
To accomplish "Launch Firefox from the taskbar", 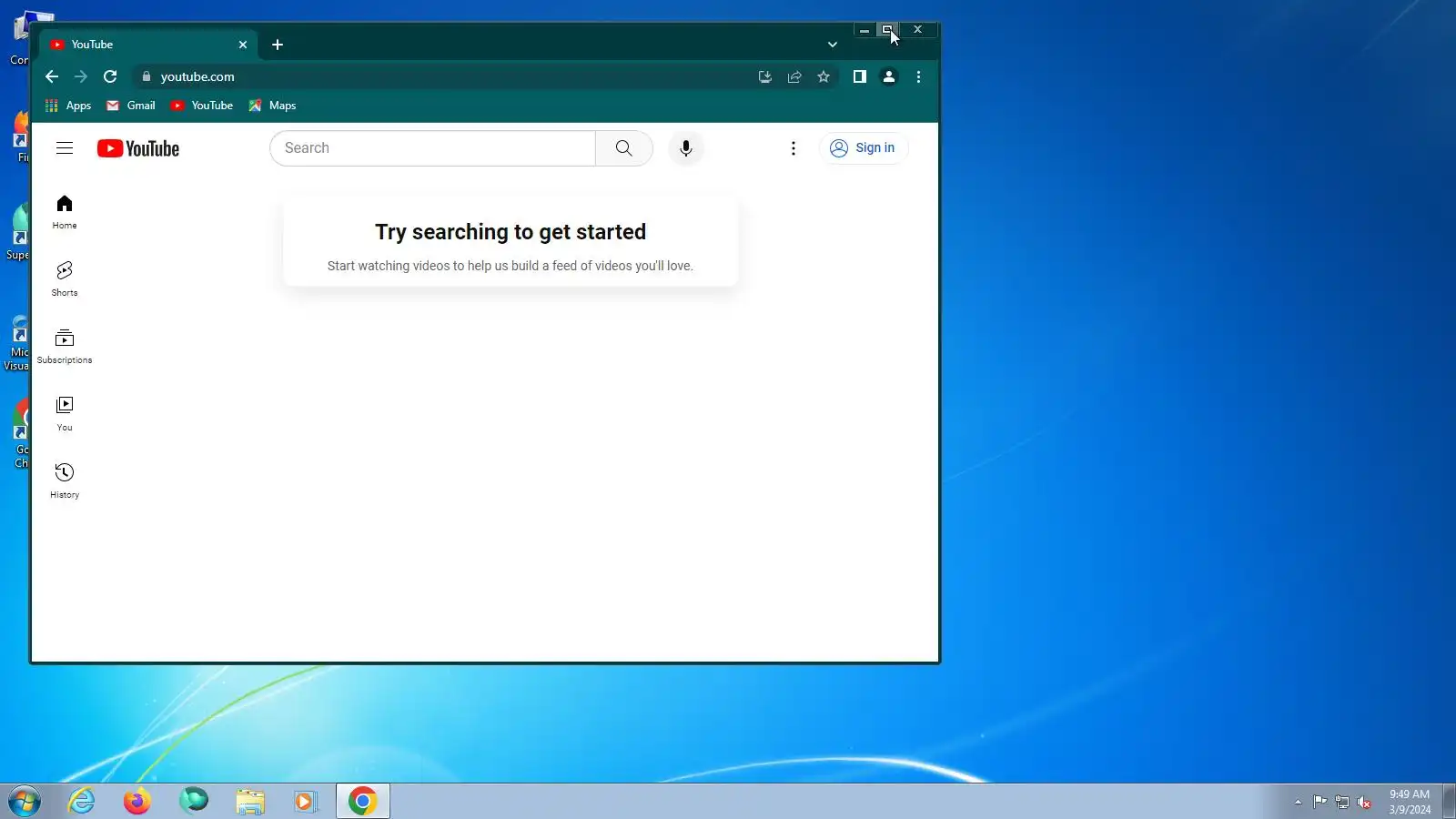I will click(137, 802).
